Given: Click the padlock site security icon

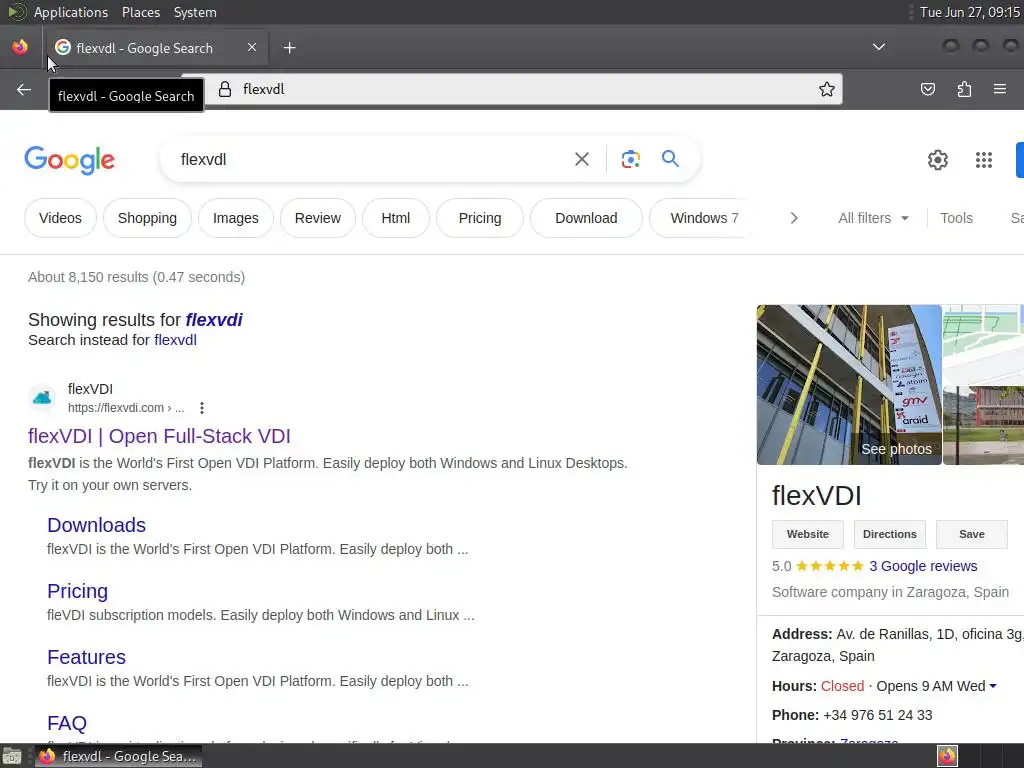Looking at the screenshot, I should (225, 89).
